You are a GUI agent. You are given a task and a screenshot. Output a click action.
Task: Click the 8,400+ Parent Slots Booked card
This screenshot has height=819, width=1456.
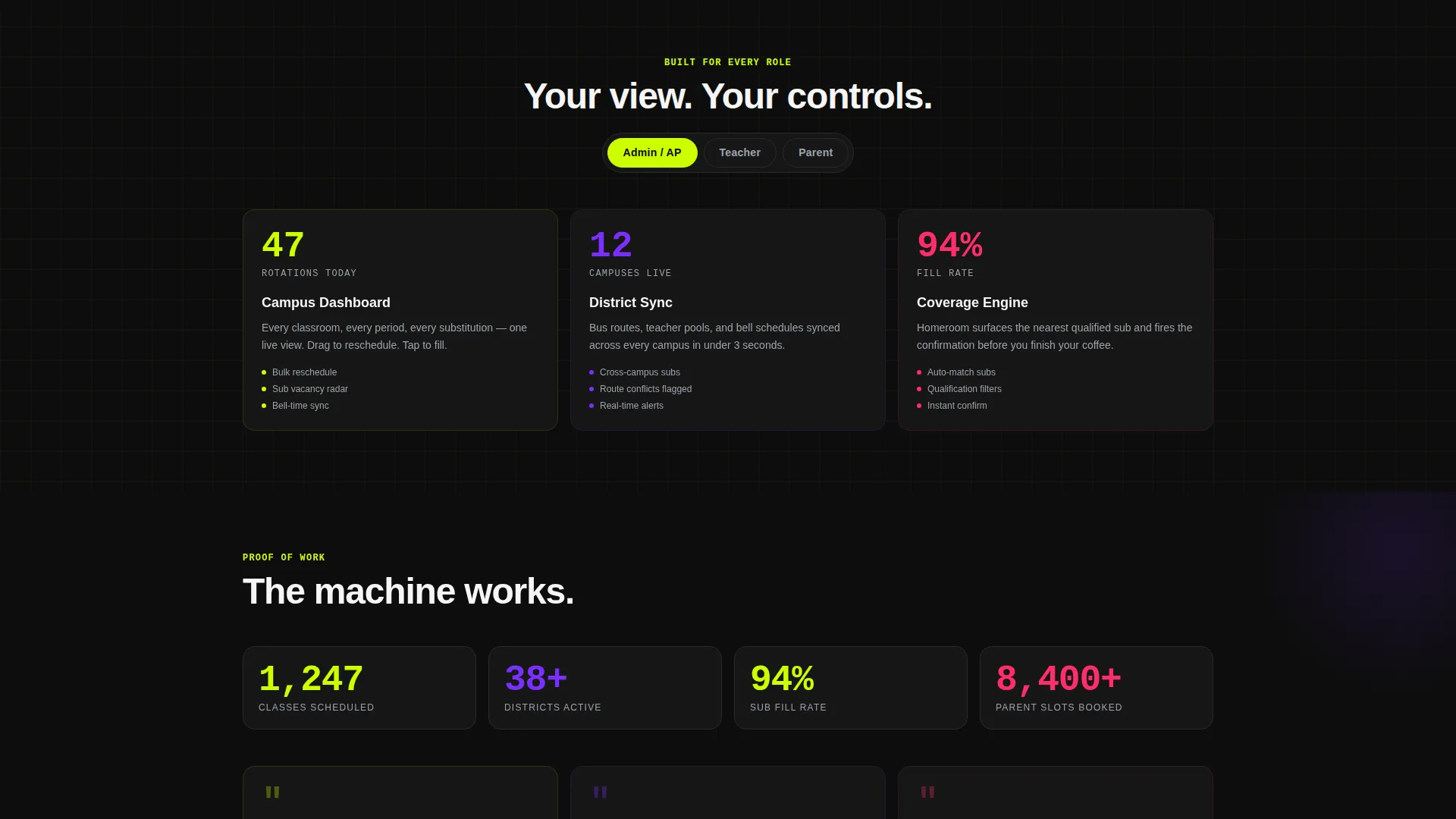coord(1097,688)
